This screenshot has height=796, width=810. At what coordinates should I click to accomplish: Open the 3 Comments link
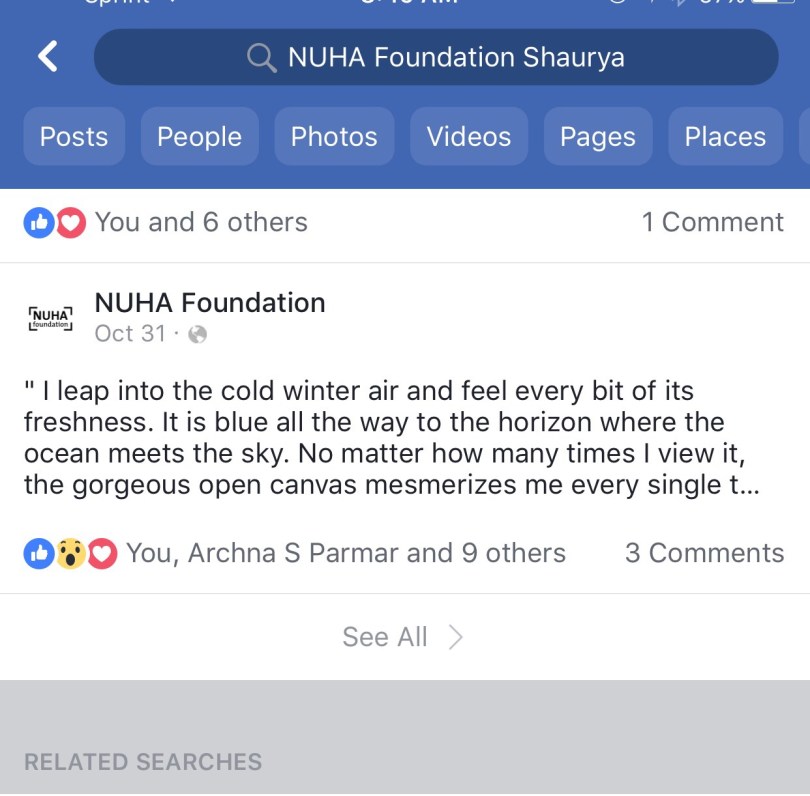tap(704, 553)
